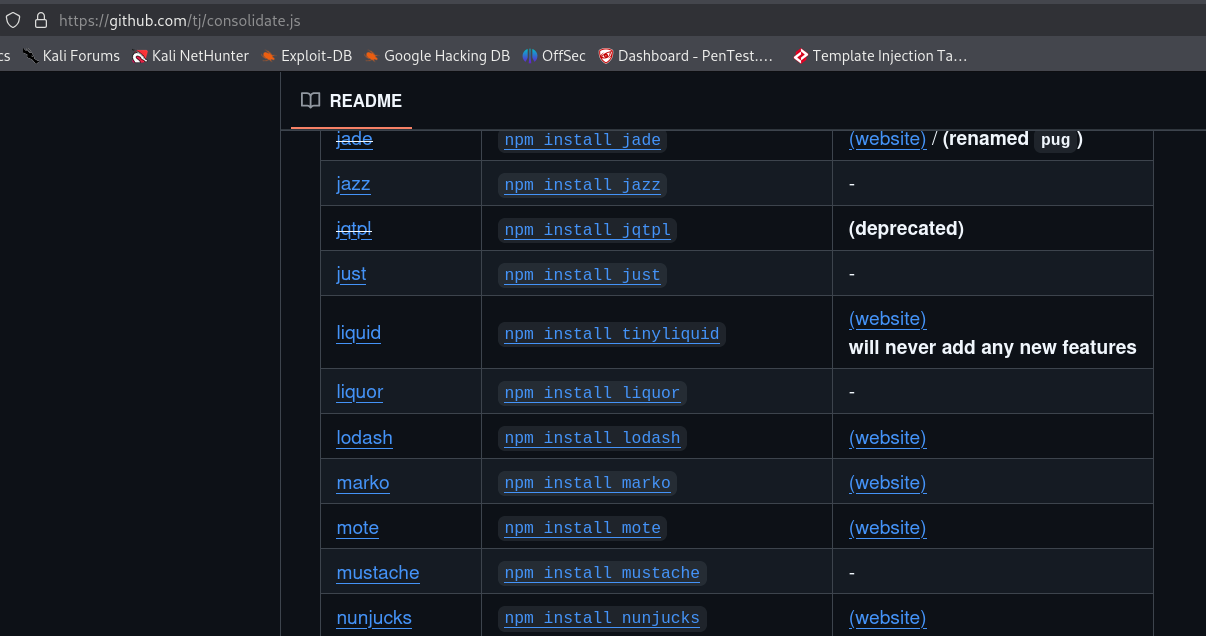Open the website link in lodash row
This screenshot has height=636, width=1206.
[x=887, y=438]
